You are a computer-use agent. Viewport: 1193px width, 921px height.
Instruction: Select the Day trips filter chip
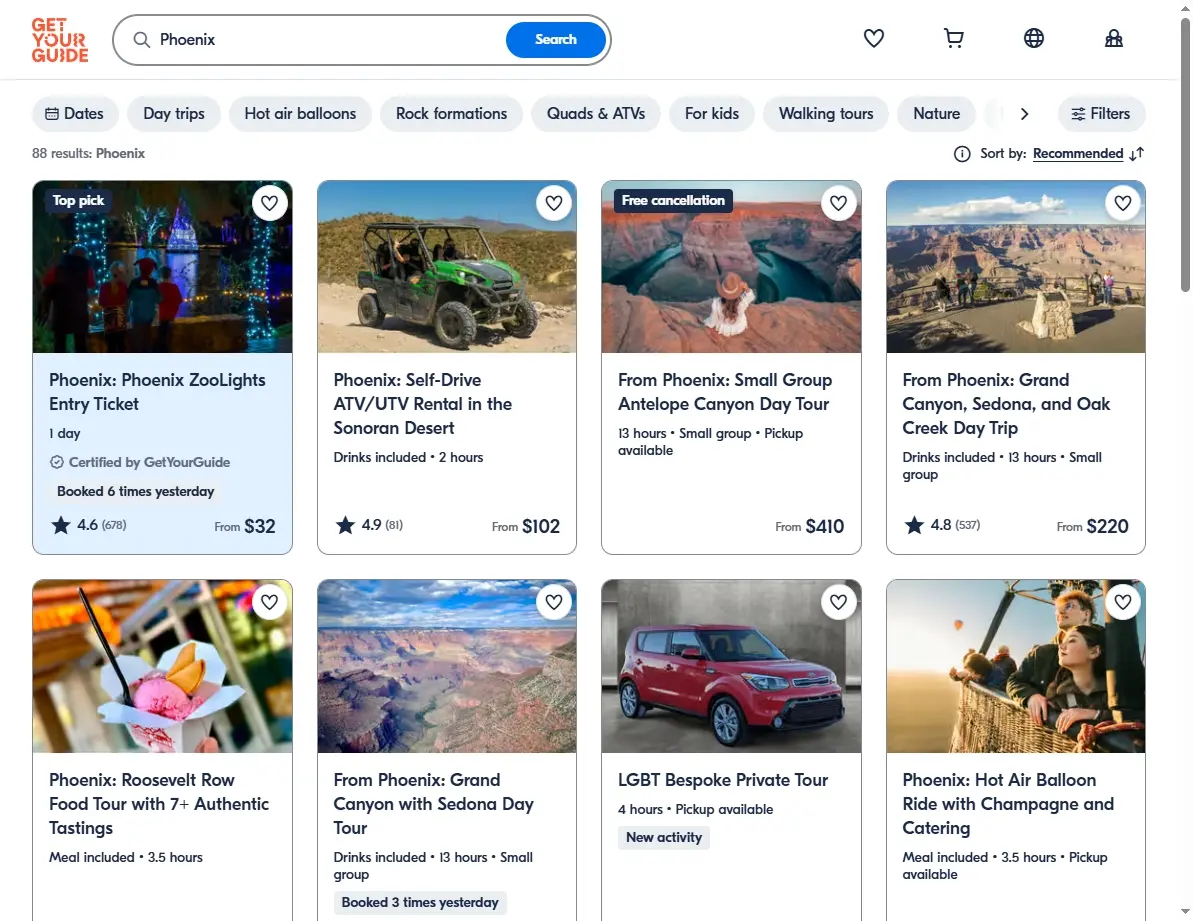[x=173, y=114]
